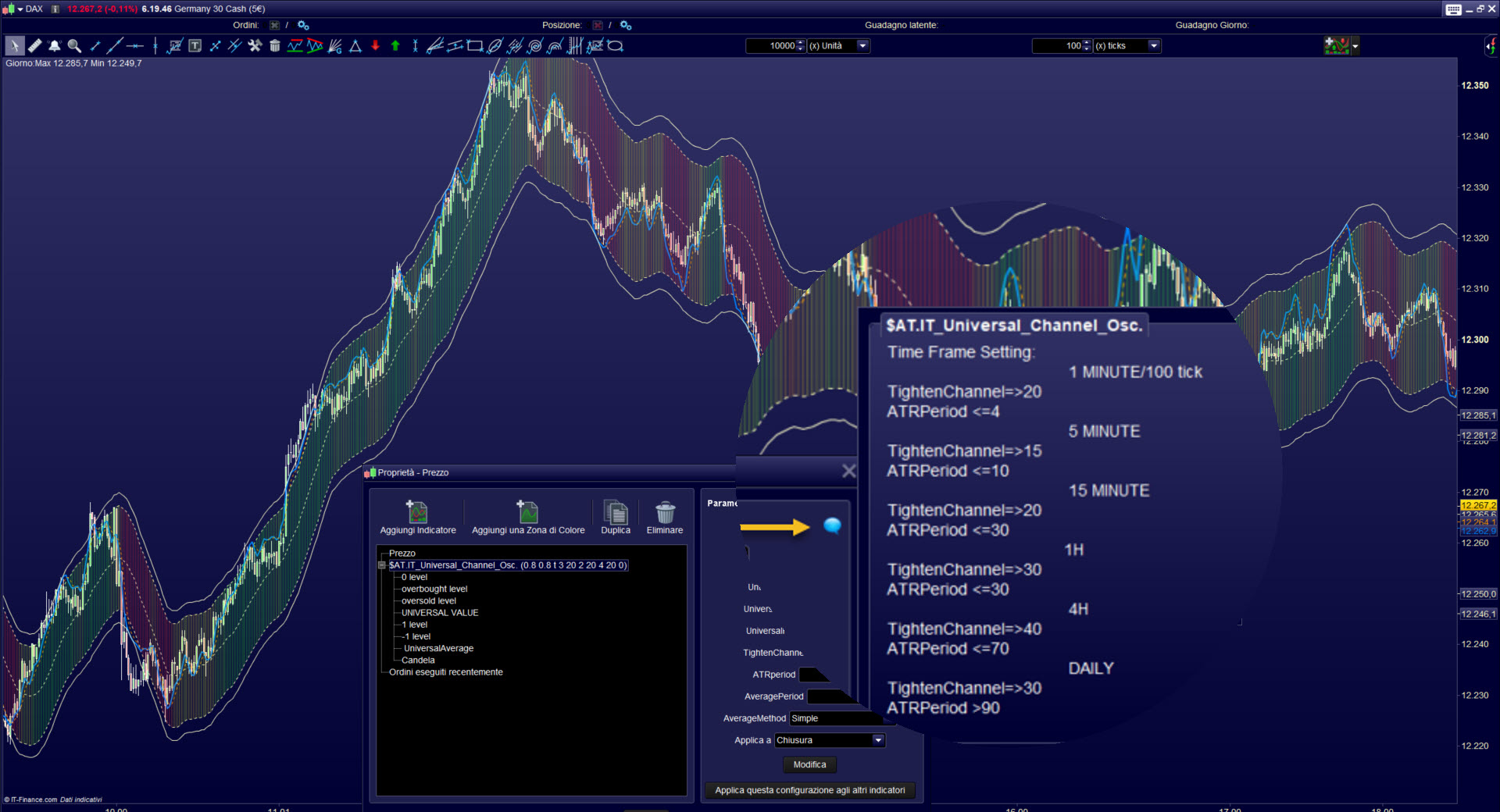Select the horizontal line tool
The height and width of the screenshot is (812, 1500).
135,46
